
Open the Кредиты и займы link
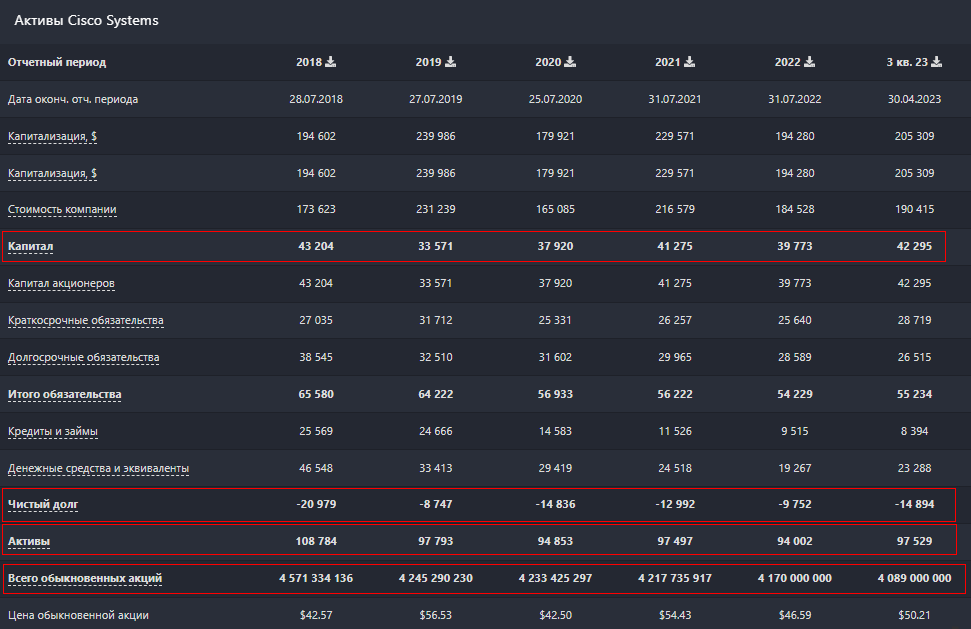pyautogui.click(x=53, y=432)
